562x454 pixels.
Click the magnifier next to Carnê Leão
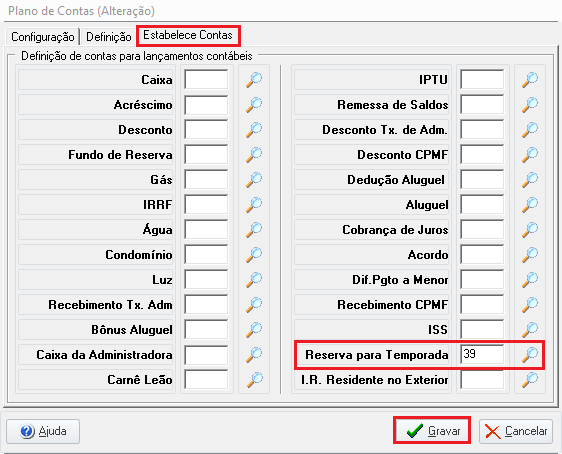(254, 379)
